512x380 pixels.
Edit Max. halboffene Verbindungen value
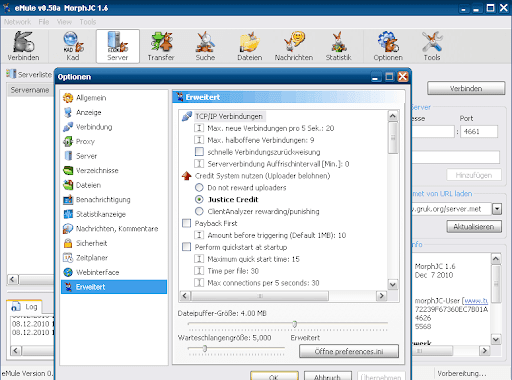261,140
